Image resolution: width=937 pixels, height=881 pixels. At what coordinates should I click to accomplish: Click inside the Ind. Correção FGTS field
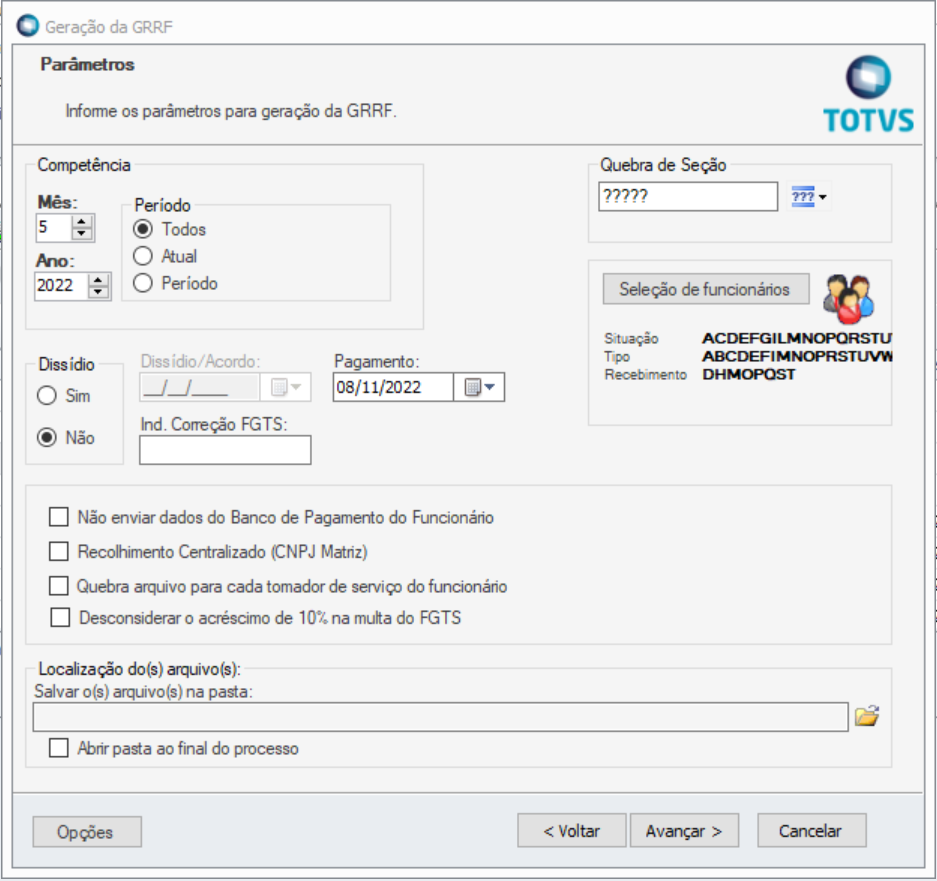point(223,450)
